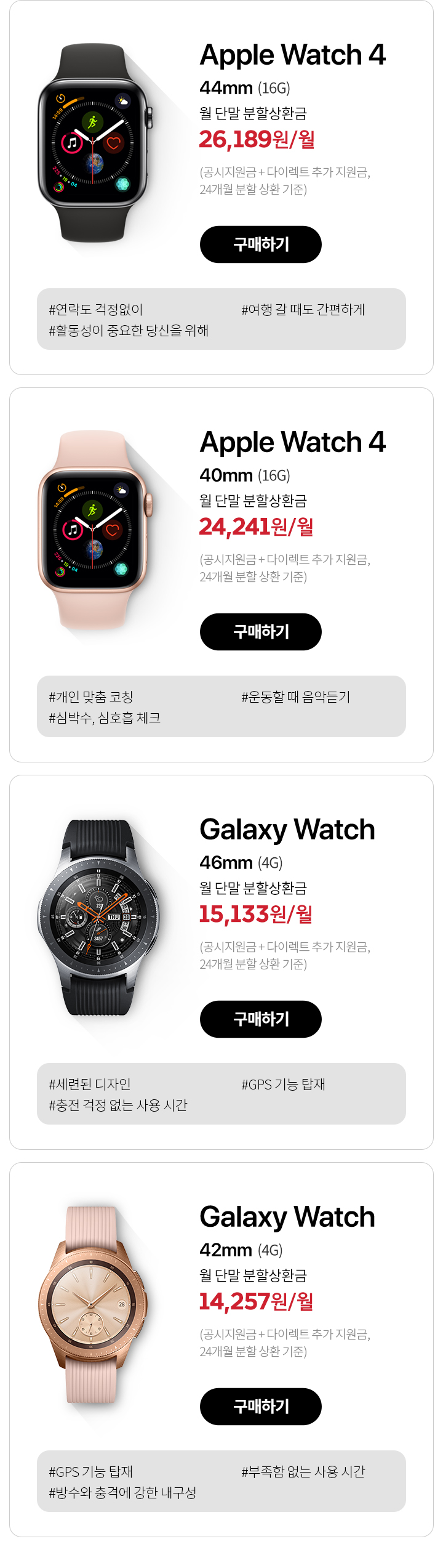
Task: Click hashtag #세련된 디자인
Action: click(90, 1085)
